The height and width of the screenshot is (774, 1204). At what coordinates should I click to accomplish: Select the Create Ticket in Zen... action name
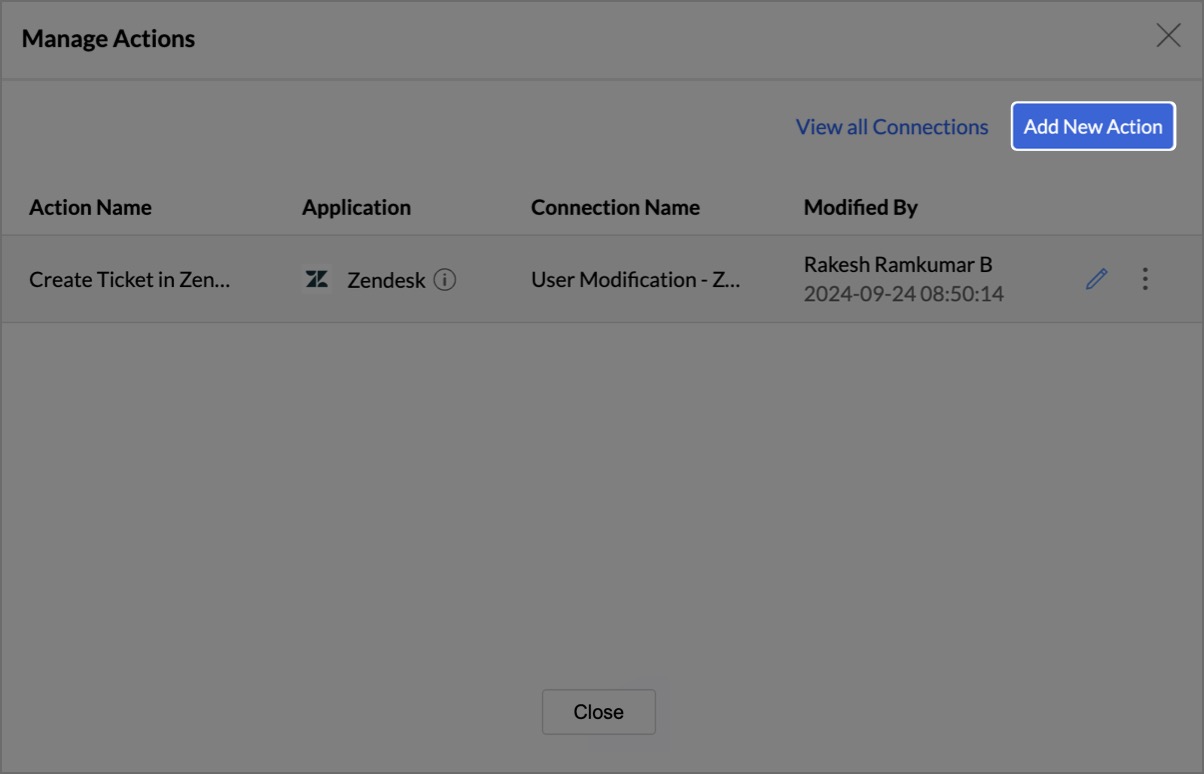[x=130, y=280]
